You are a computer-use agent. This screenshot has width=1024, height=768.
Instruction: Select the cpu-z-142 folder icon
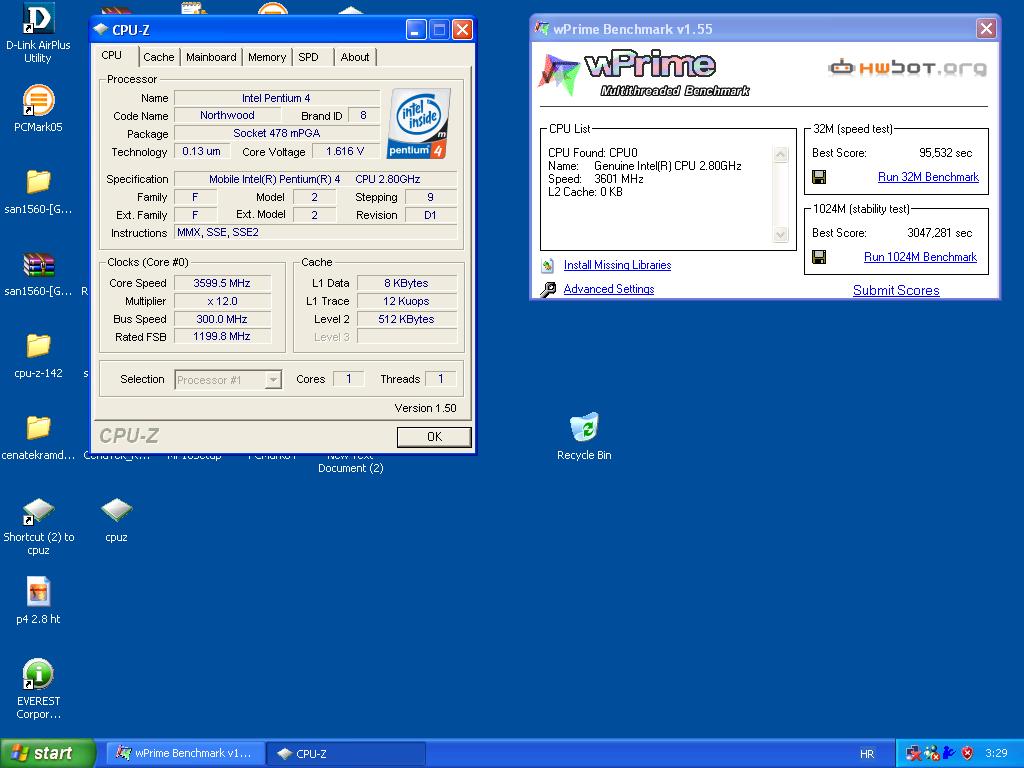[38, 345]
